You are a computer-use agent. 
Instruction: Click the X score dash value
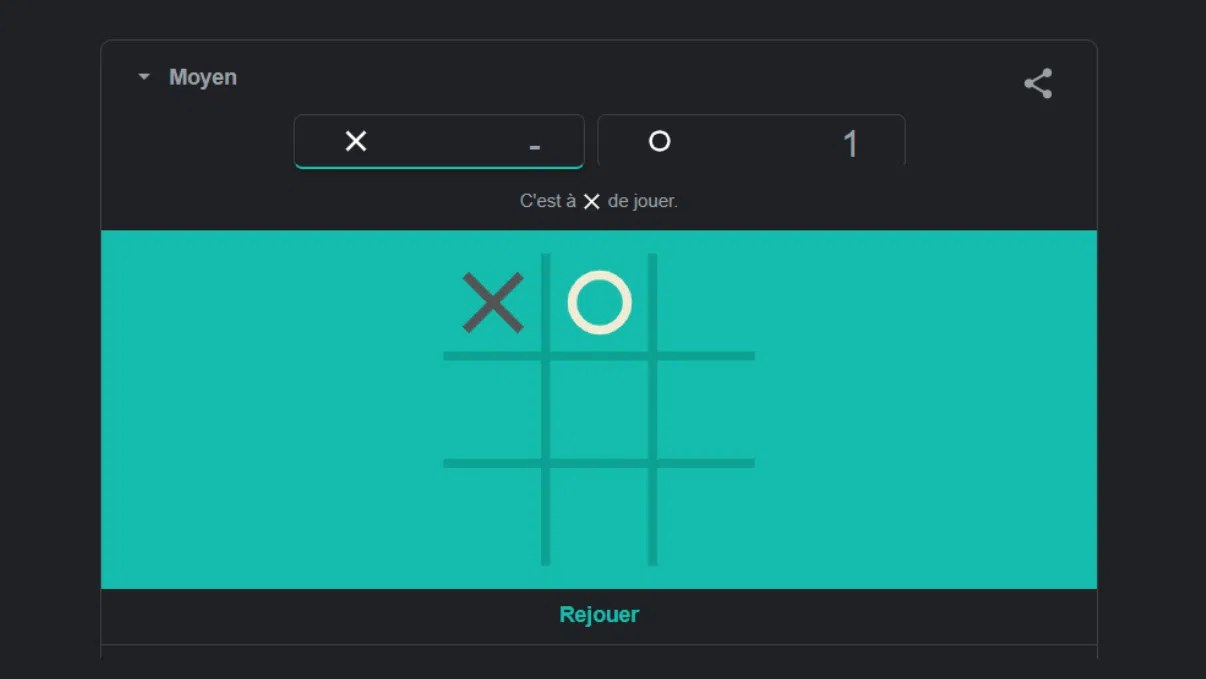pyautogui.click(x=535, y=148)
